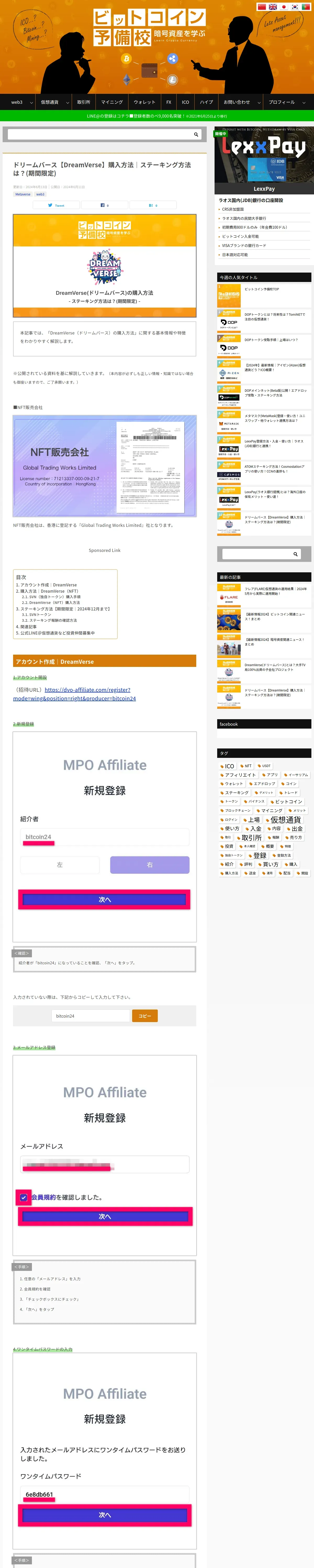Open ラオス国内(JDB)銀行の口座開設 link
Viewport: 314px width, 1568px height.
251,200
